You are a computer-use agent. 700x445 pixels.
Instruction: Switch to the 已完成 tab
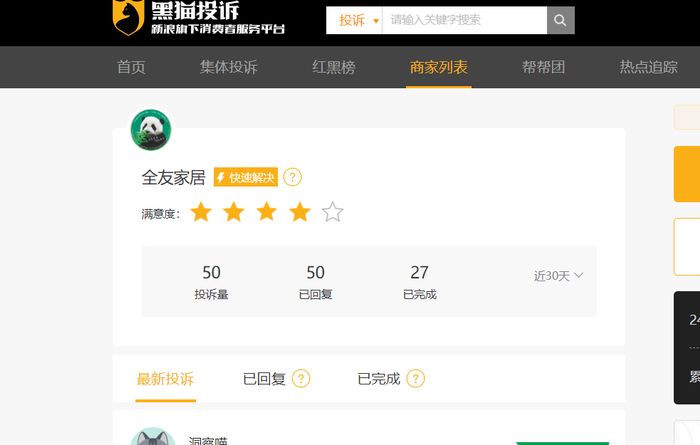(379, 379)
